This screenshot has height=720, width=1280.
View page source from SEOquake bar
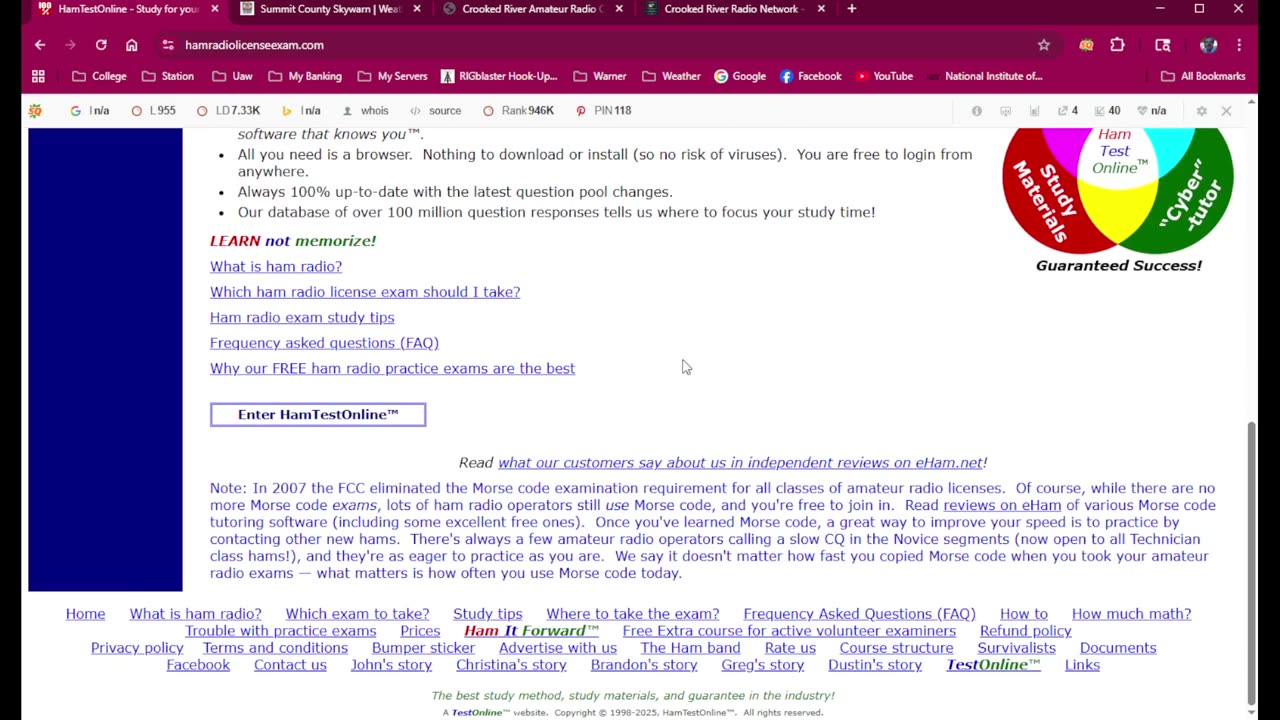coord(436,111)
